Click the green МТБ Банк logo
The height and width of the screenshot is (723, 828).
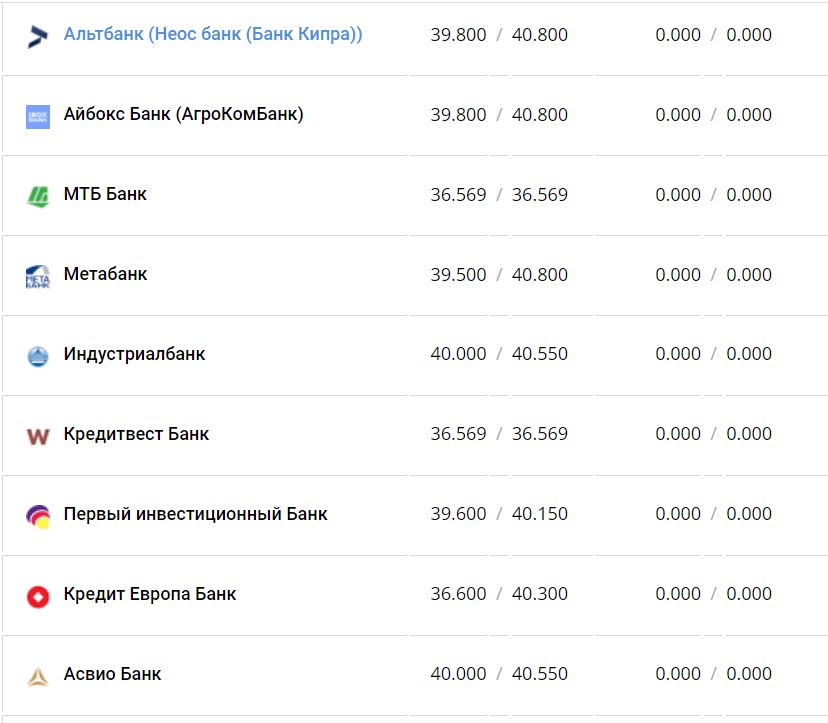[x=37, y=196]
